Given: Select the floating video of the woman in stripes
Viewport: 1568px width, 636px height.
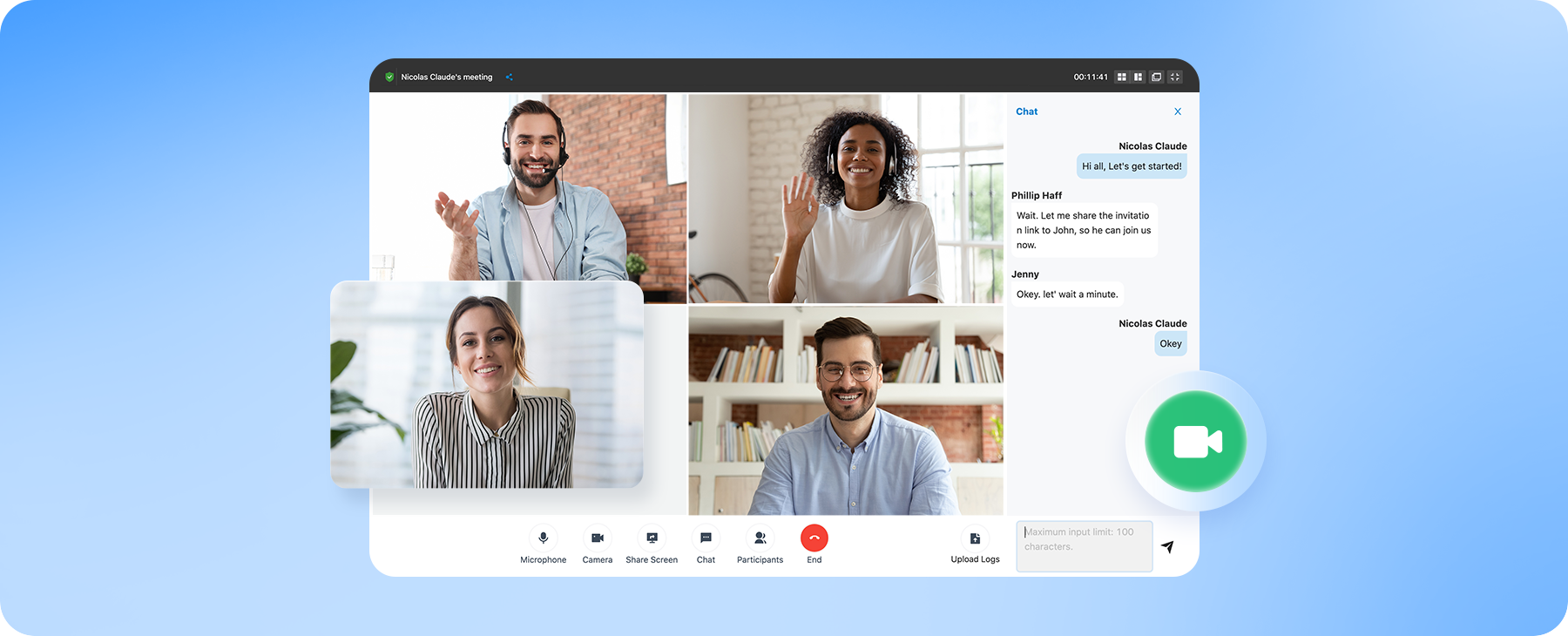Looking at the screenshot, I should [486, 384].
